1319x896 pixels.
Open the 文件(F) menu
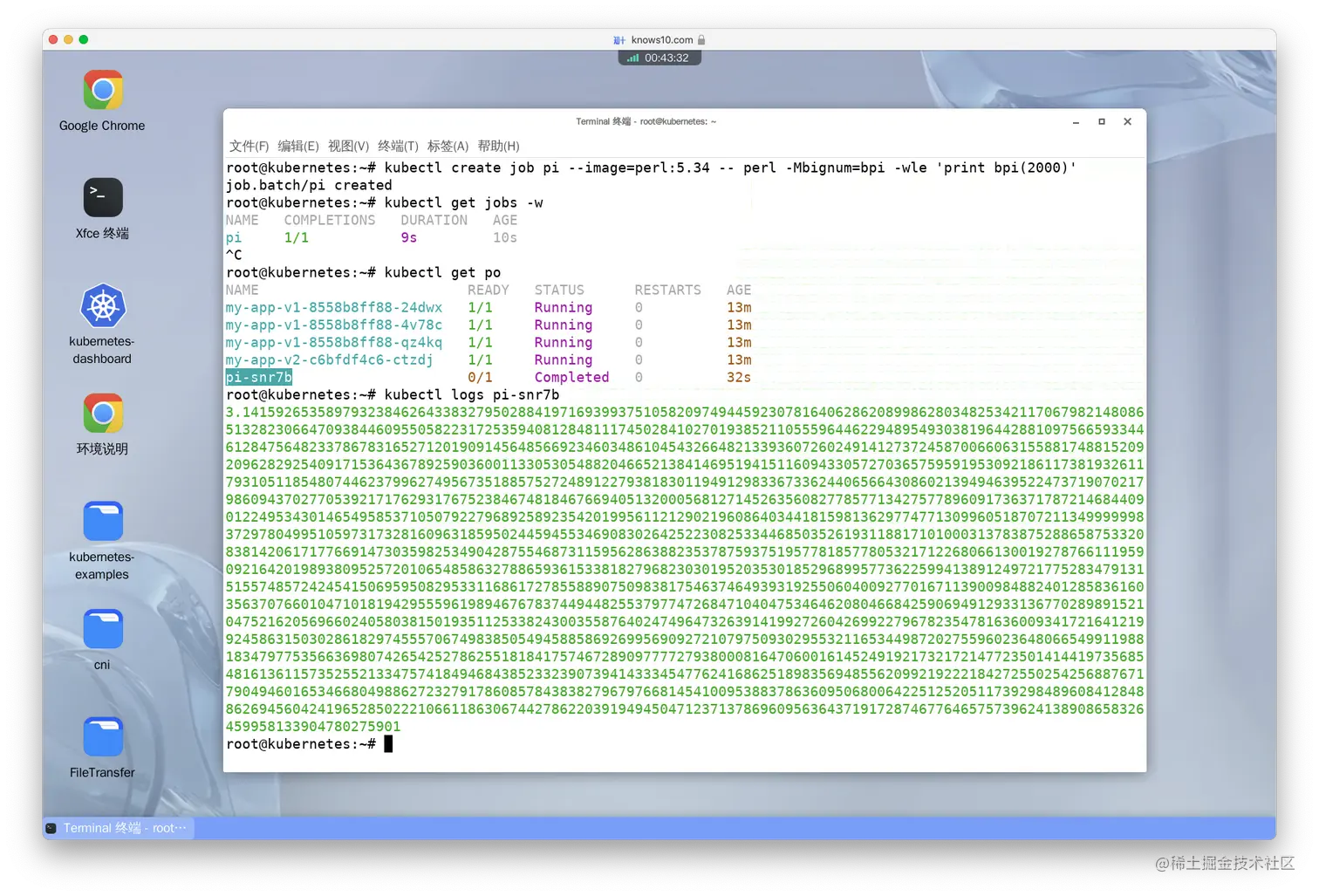click(249, 146)
